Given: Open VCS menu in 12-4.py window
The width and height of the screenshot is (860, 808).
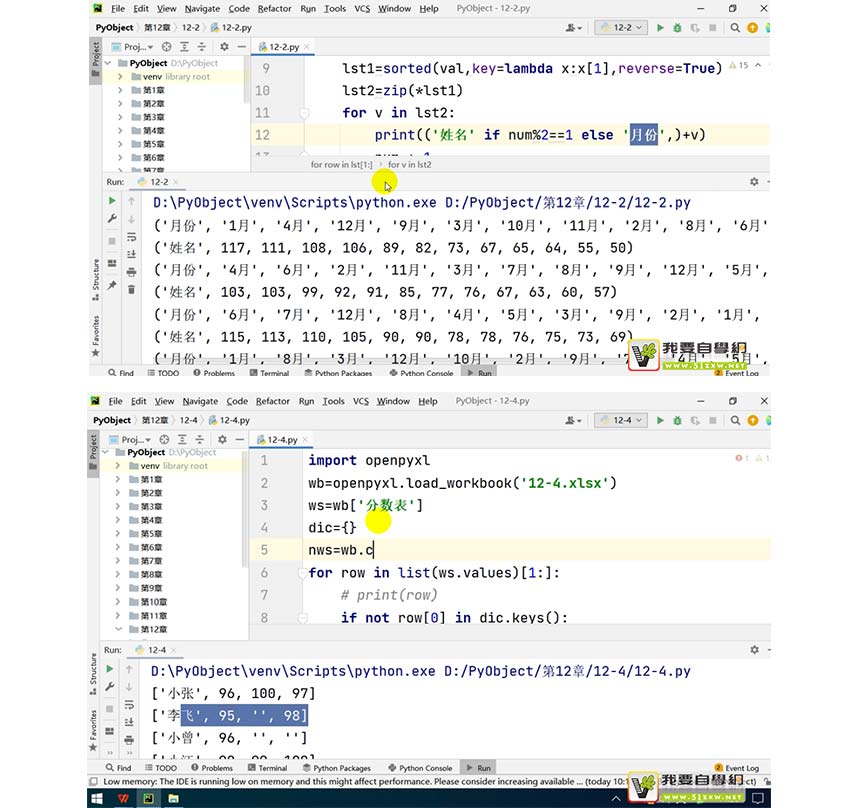Looking at the screenshot, I should click(361, 401).
